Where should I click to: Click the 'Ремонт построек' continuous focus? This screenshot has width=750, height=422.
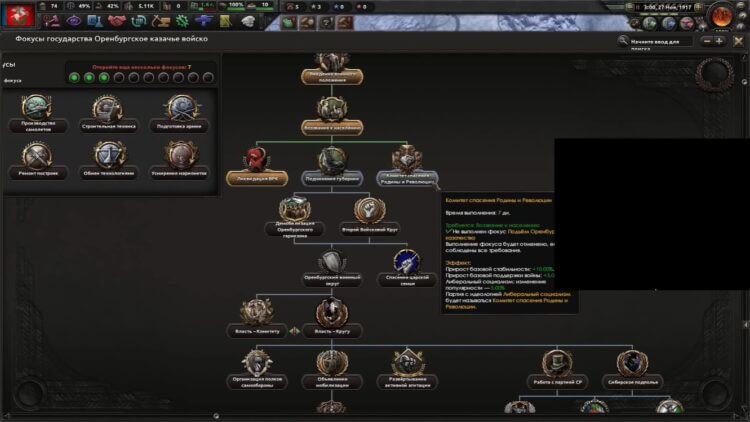tap(38, 161)
